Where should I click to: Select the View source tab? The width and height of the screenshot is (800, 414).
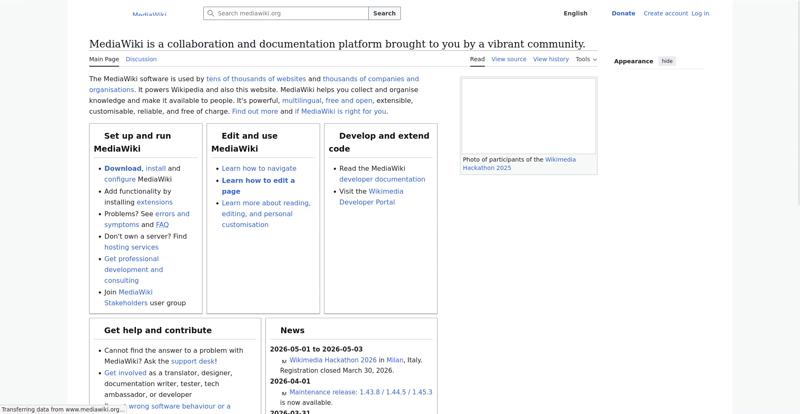[508, 59]
